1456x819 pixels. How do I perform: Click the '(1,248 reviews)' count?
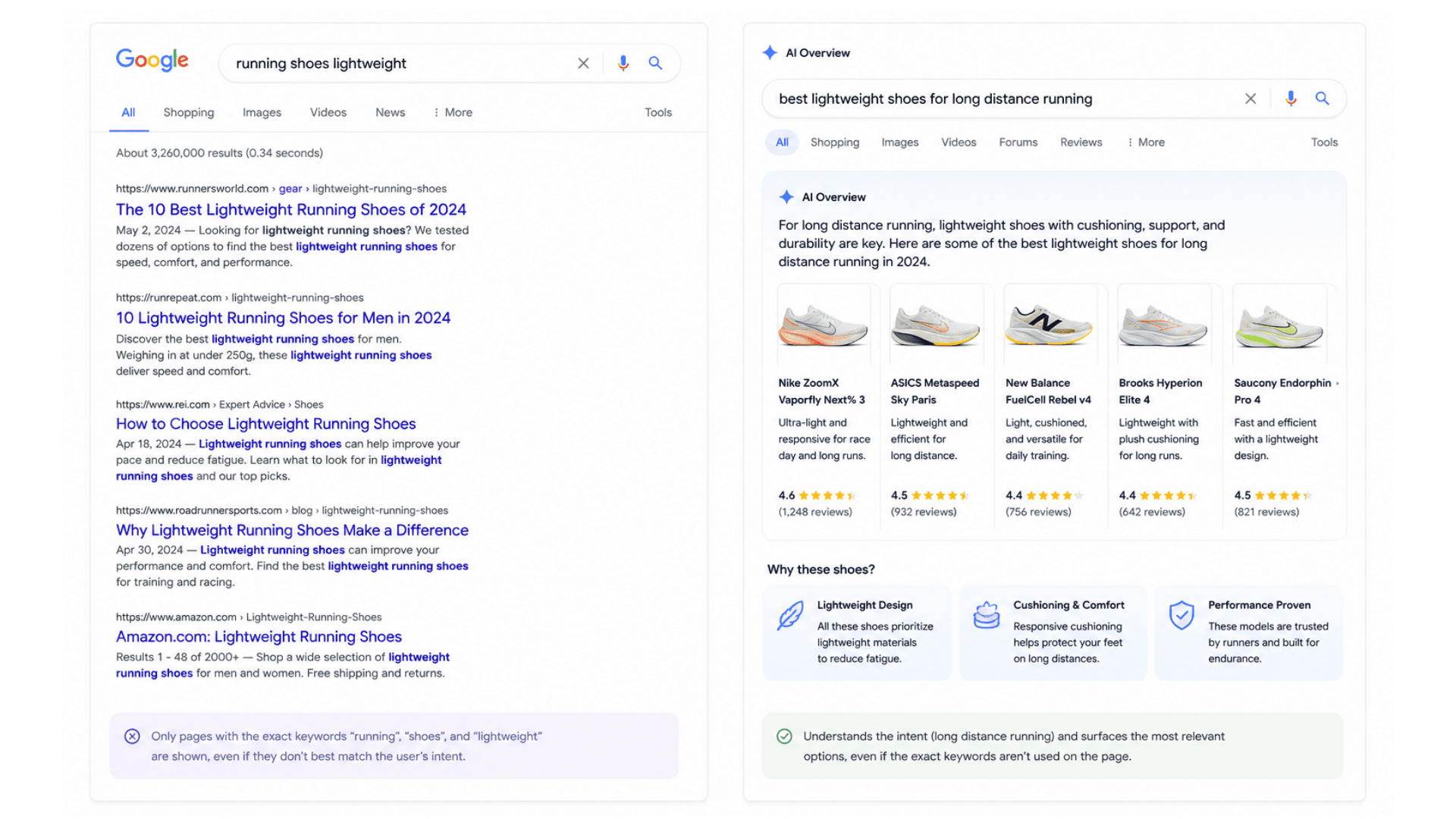click(x=815, y=512)
